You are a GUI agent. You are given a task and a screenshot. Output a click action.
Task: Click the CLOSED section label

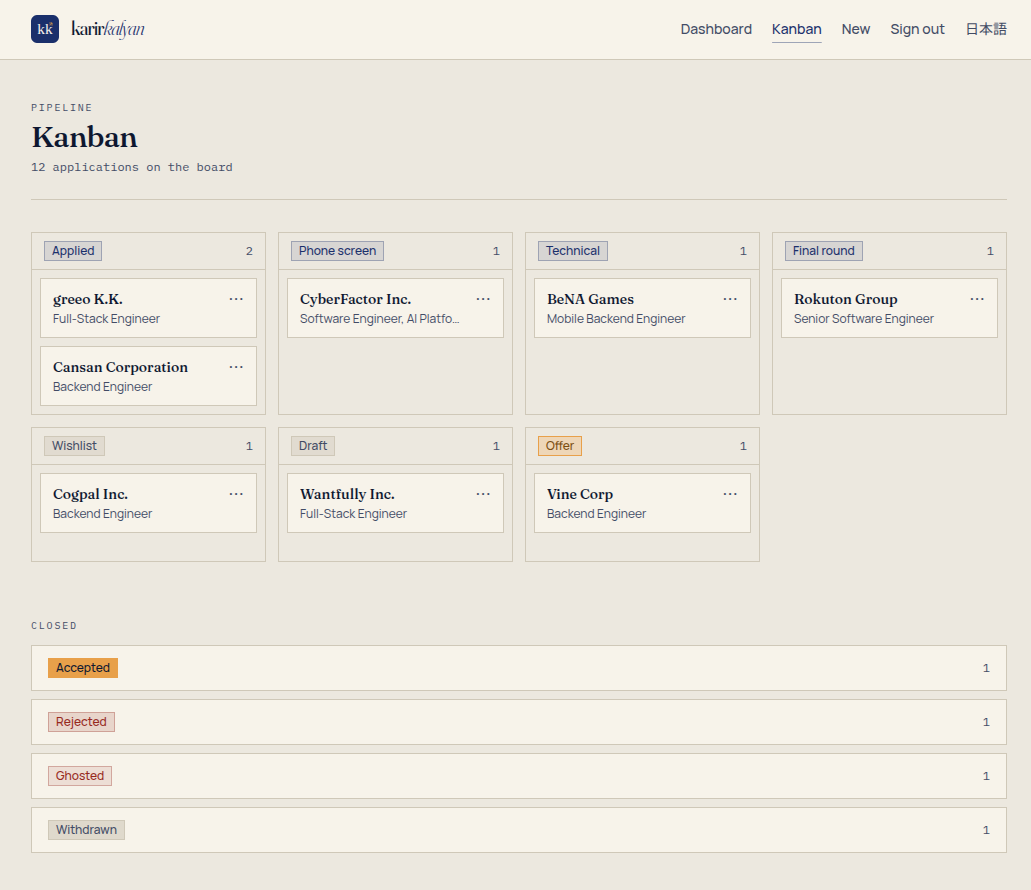pos(54,626)
